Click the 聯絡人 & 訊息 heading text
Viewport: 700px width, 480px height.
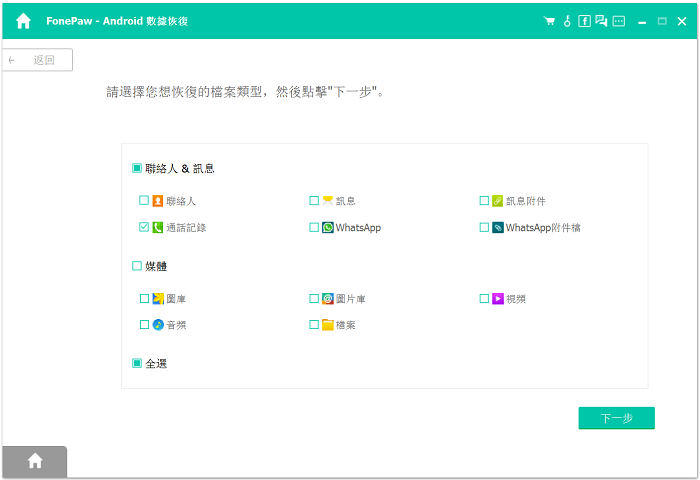pos(179,168)
